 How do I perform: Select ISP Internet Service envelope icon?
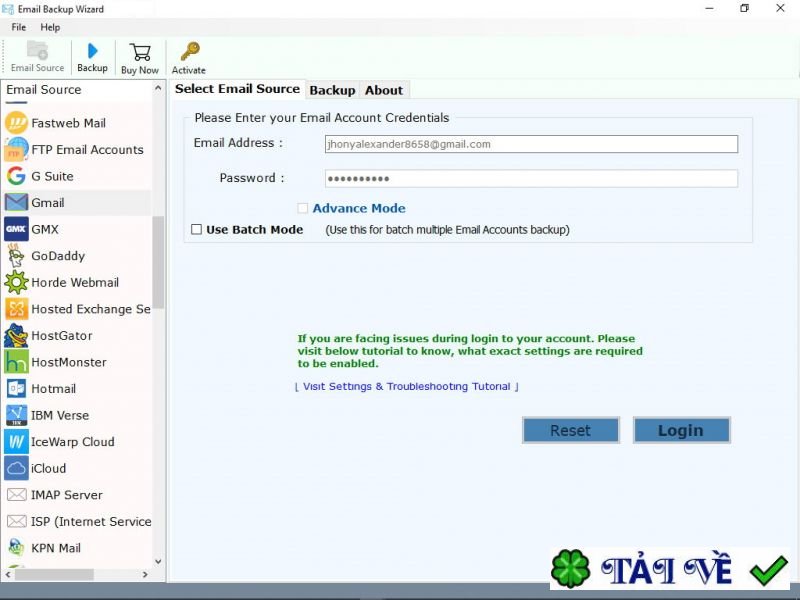pos(16,521)
